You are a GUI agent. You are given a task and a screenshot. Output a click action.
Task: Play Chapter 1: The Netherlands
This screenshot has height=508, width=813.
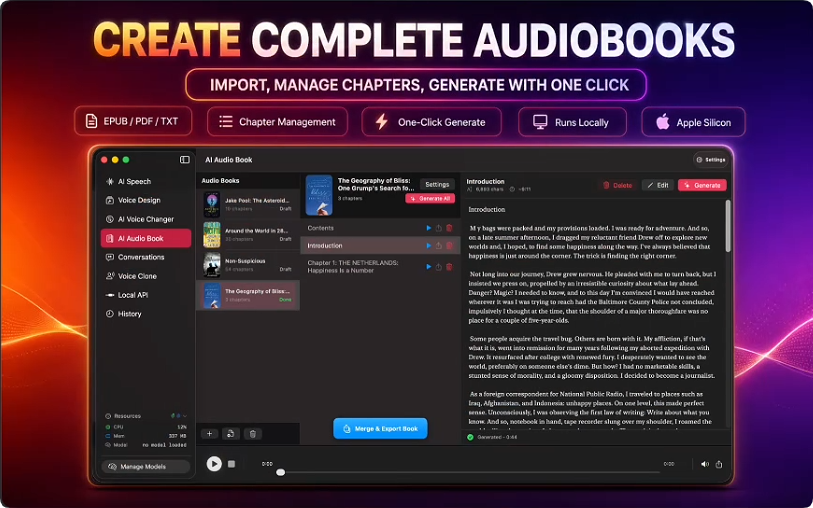(428, 266)
